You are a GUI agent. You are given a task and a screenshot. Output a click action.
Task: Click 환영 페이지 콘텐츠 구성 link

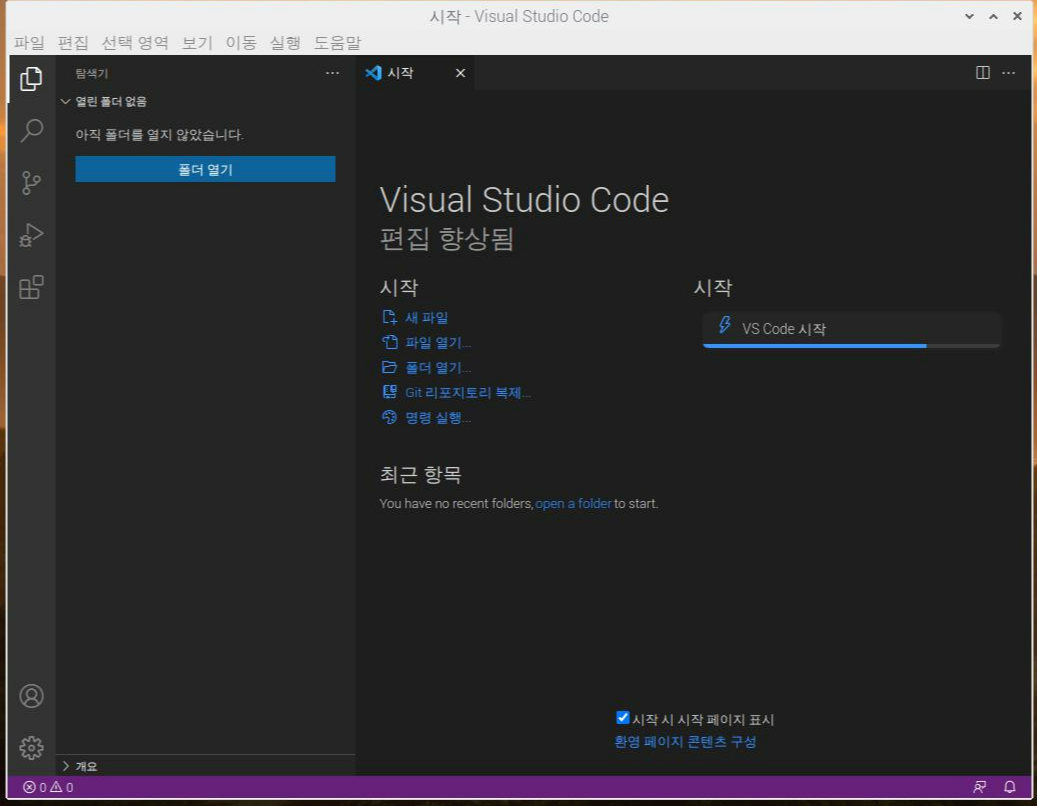685,742
